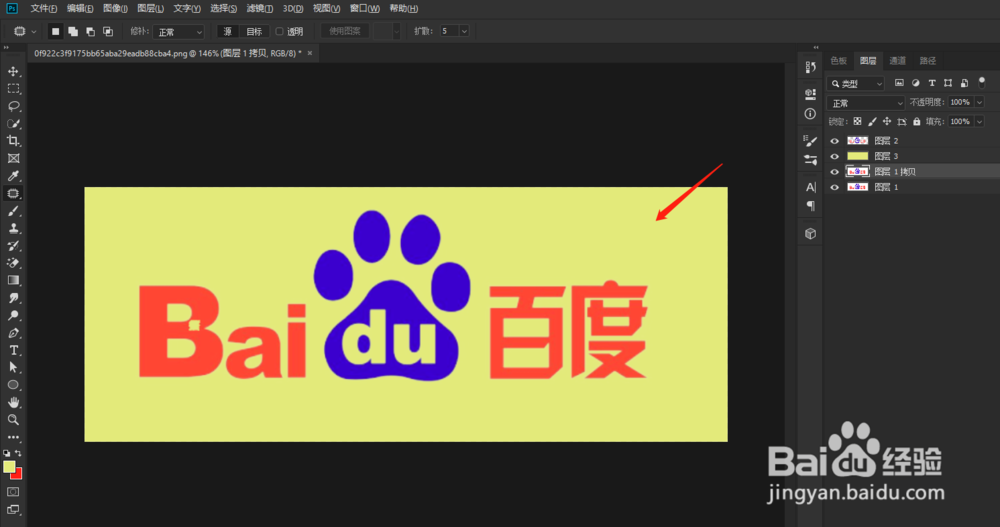Viewport: 1000px width, 527px height.
Task: Select the Eraser tool
Action: pyautogui.click(x=13, y=263)
